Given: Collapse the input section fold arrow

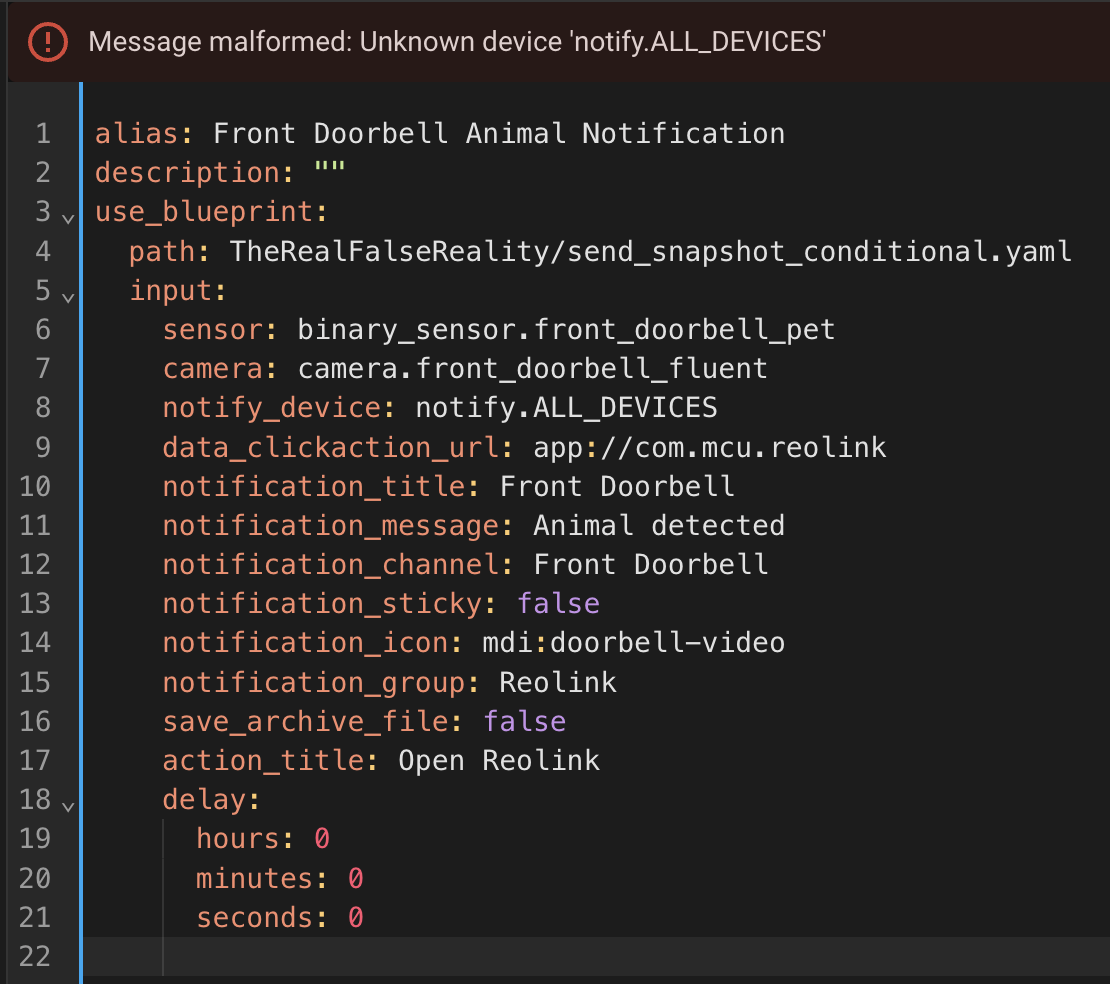Looking at the screenshot, I should (67, 295).
